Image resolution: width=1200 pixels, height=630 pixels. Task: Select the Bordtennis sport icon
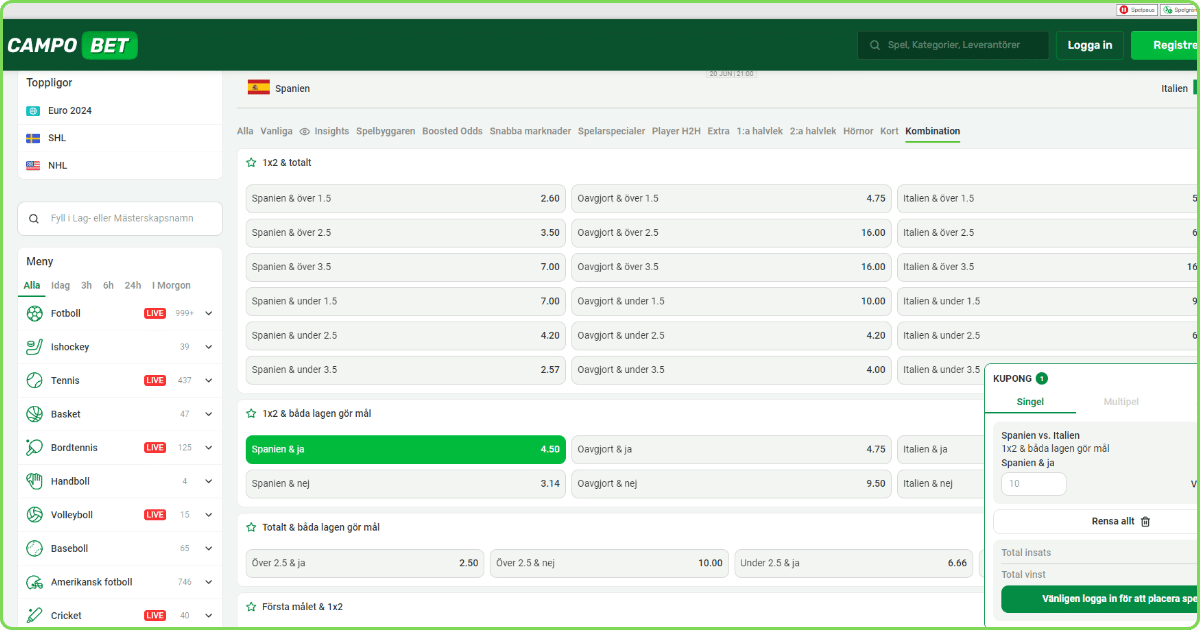click(35, 448)
